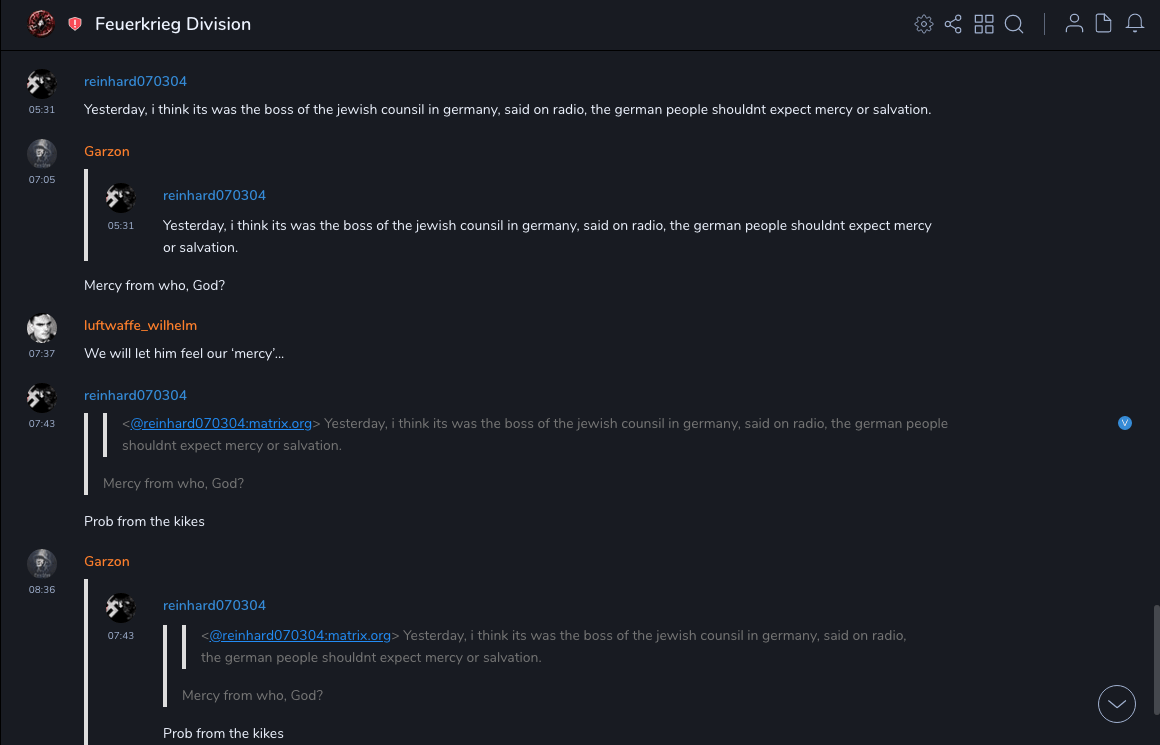The width and height of the screenshot is (1160, 745).
Task: Open luftwaffe_wilhelm's profile name
Action: pyautogui.click(x=140, y=325)
